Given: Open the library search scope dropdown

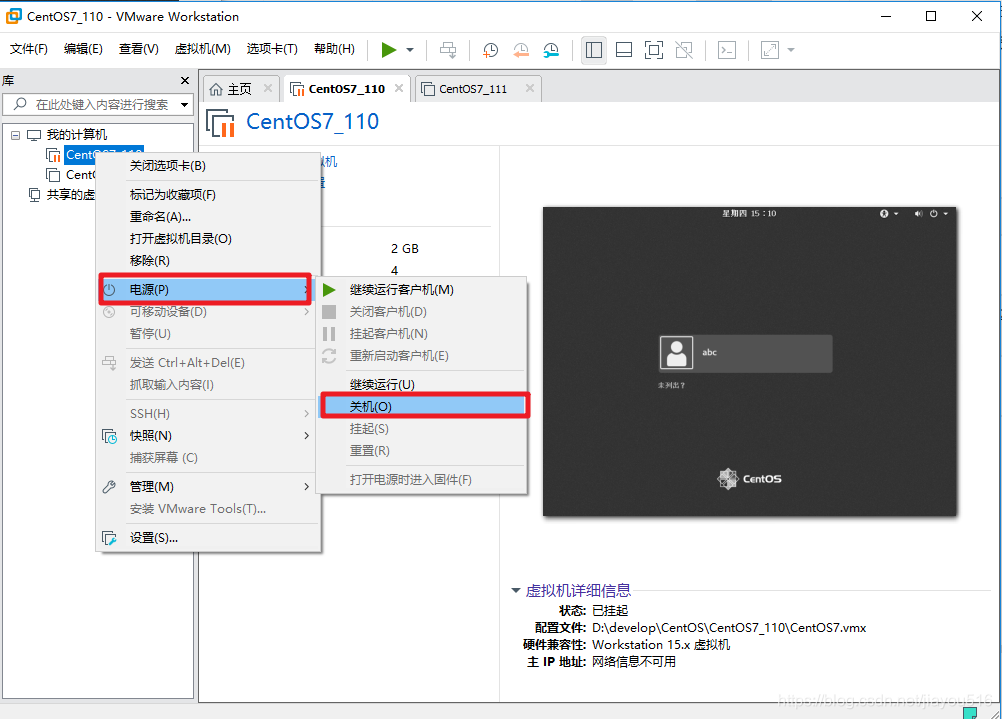Looking at the screenshot, I should tap(185, 103).
